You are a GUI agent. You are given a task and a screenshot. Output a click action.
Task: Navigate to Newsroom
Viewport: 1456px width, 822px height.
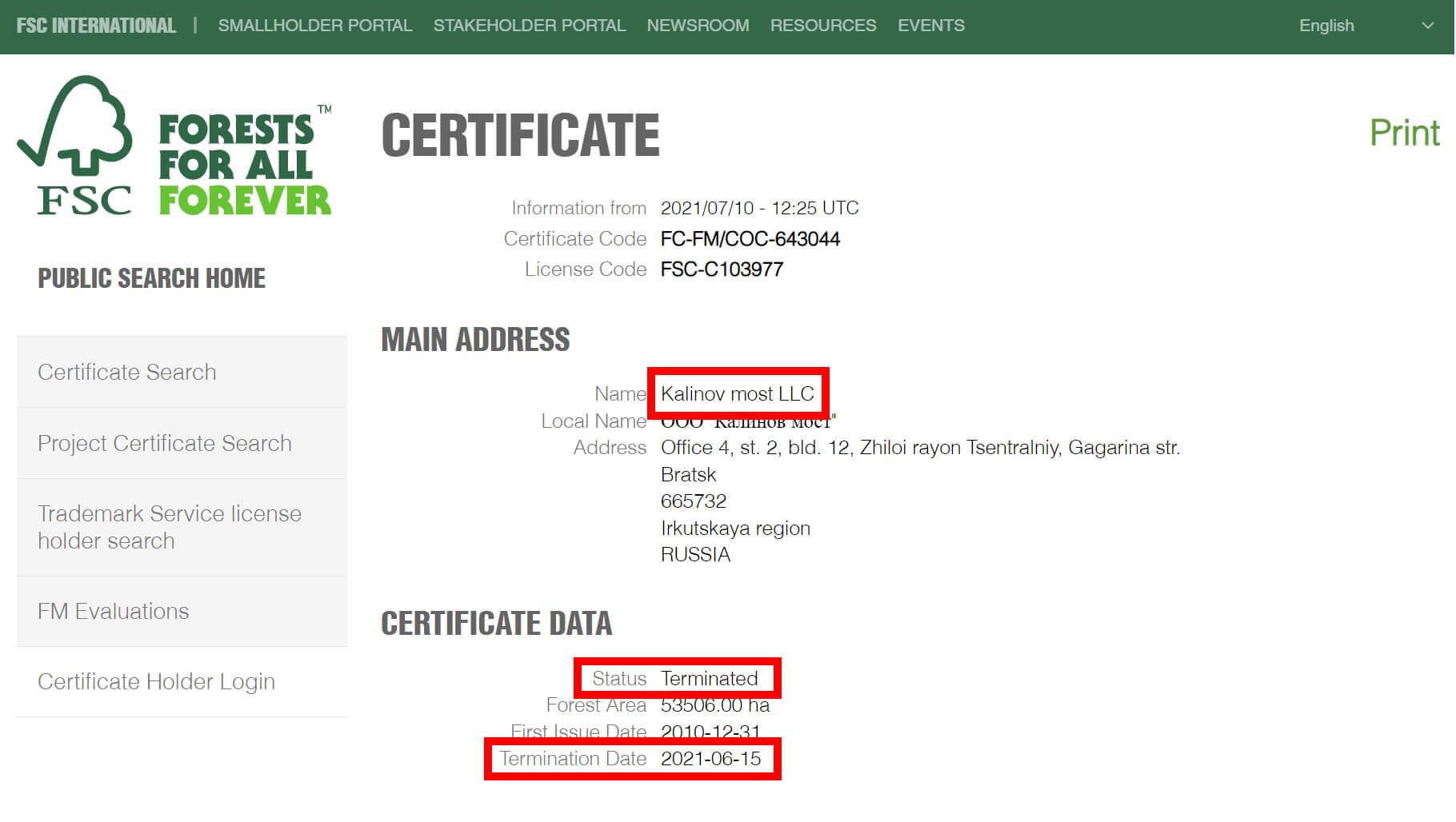tap(698, 26)
